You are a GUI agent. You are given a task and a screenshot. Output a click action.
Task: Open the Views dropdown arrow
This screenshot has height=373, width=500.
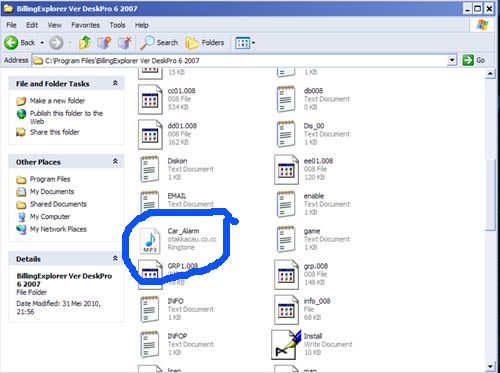(x=253, y=43)
